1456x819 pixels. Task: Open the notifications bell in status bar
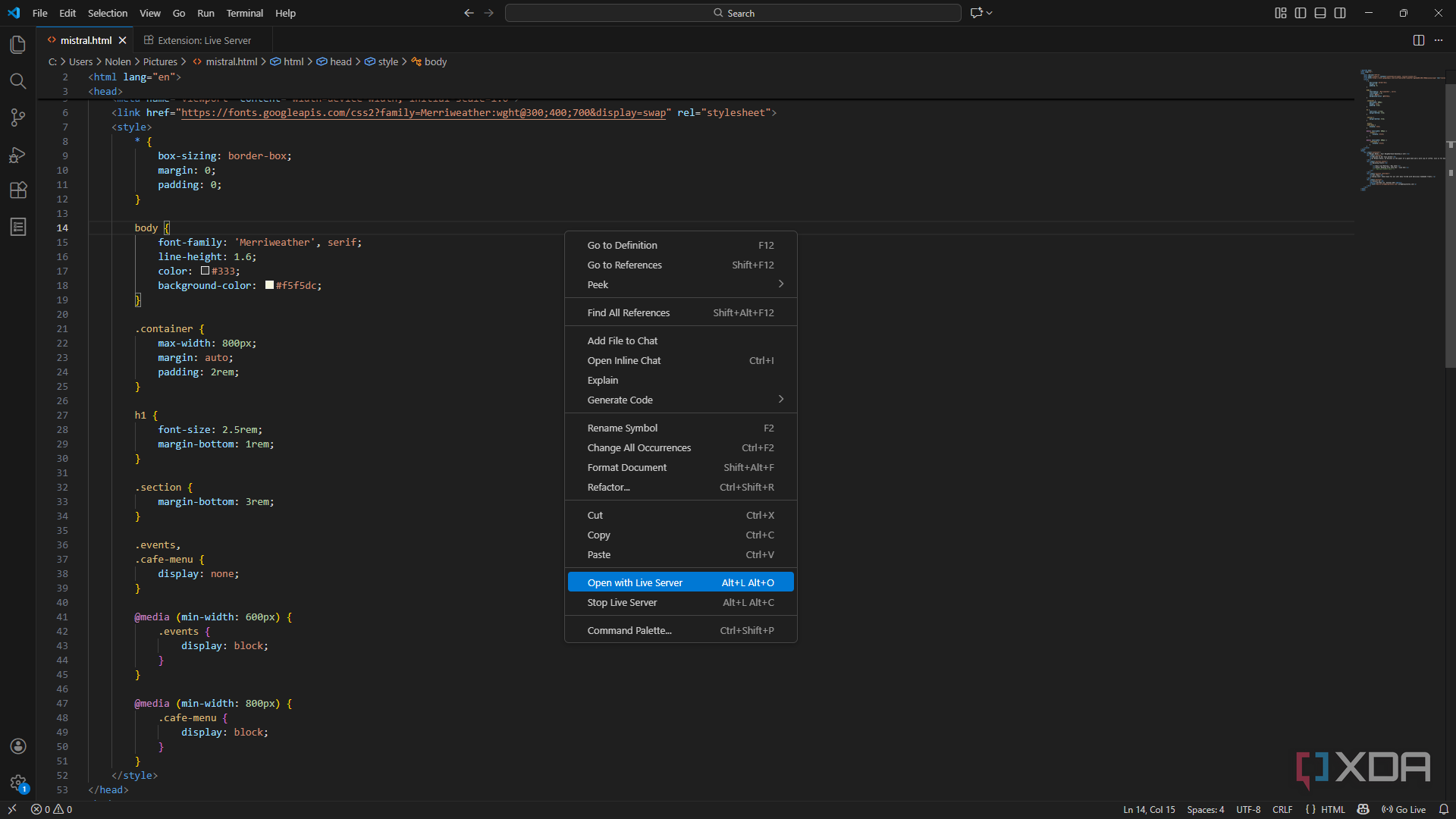coord(1444,809)
